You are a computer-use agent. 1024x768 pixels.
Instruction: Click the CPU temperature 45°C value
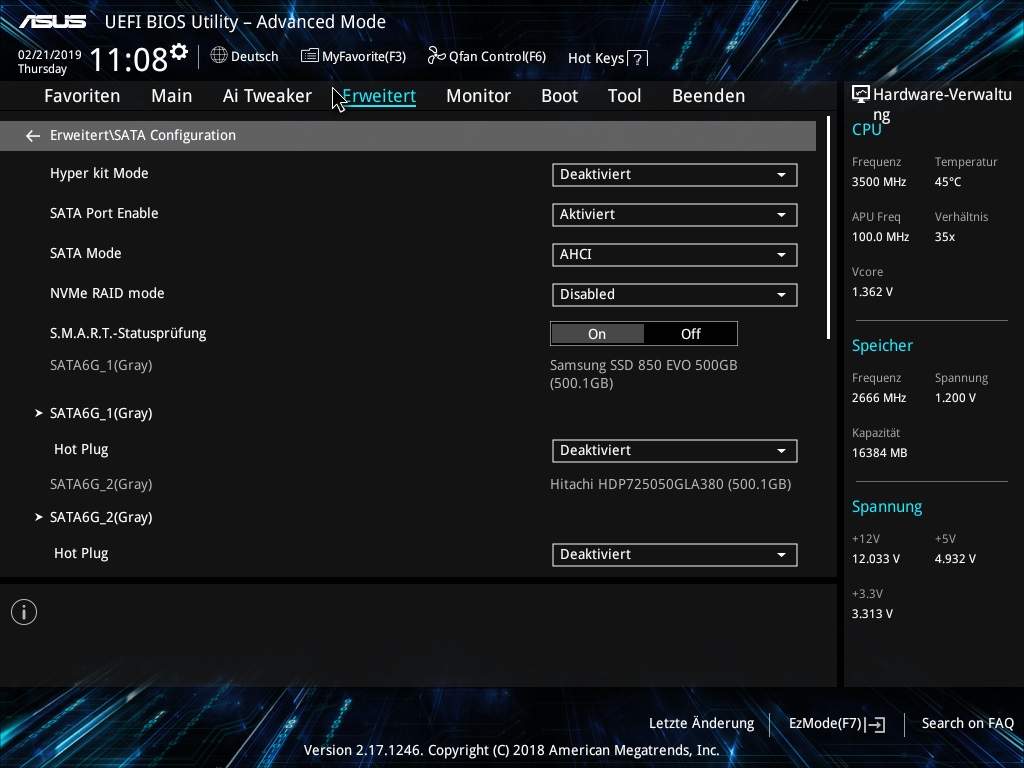948,182
